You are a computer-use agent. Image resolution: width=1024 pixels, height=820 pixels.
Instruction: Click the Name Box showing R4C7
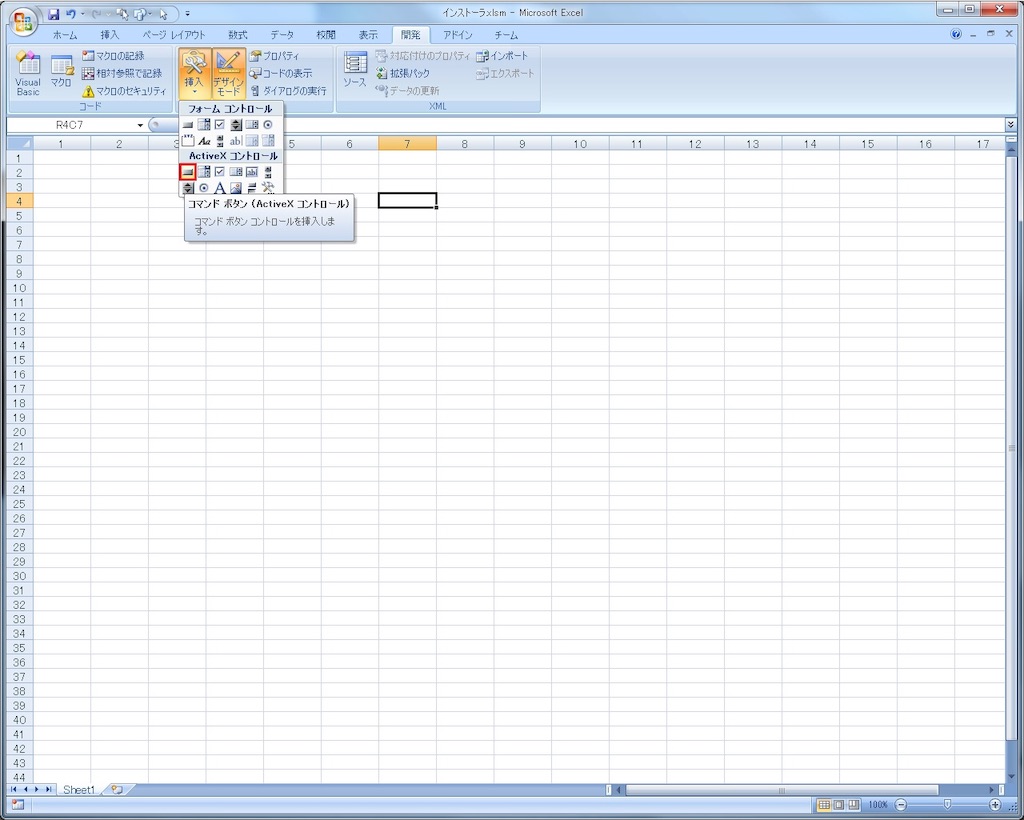pyautogui.click(x=70, y=125)
